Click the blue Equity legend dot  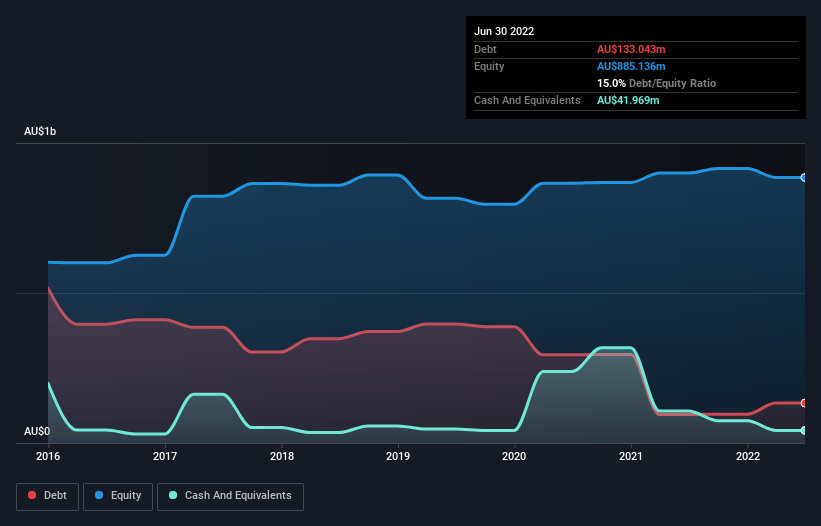pos(99,495)
